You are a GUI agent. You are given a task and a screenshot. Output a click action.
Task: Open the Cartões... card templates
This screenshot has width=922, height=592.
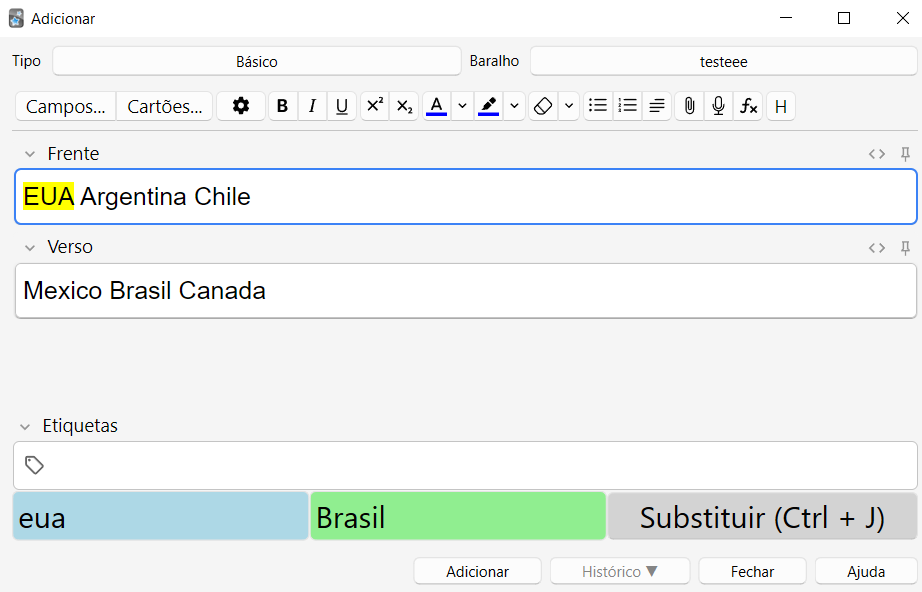(x=165, y=106)
